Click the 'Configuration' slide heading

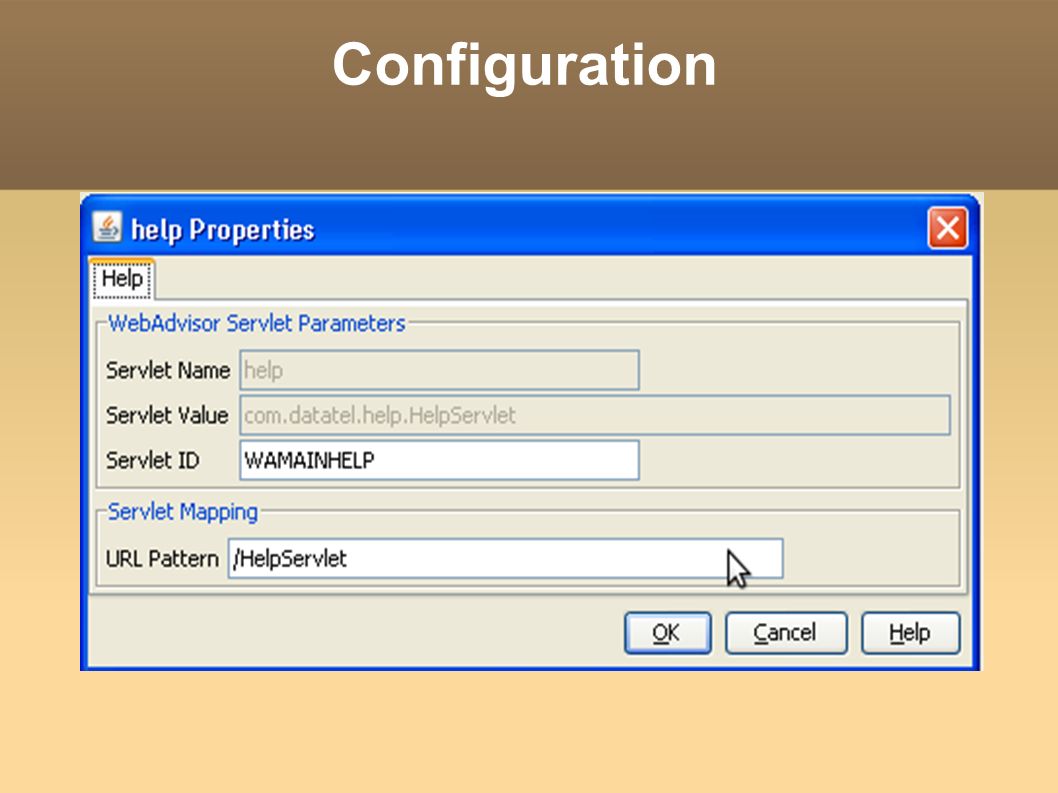point(524,65)
